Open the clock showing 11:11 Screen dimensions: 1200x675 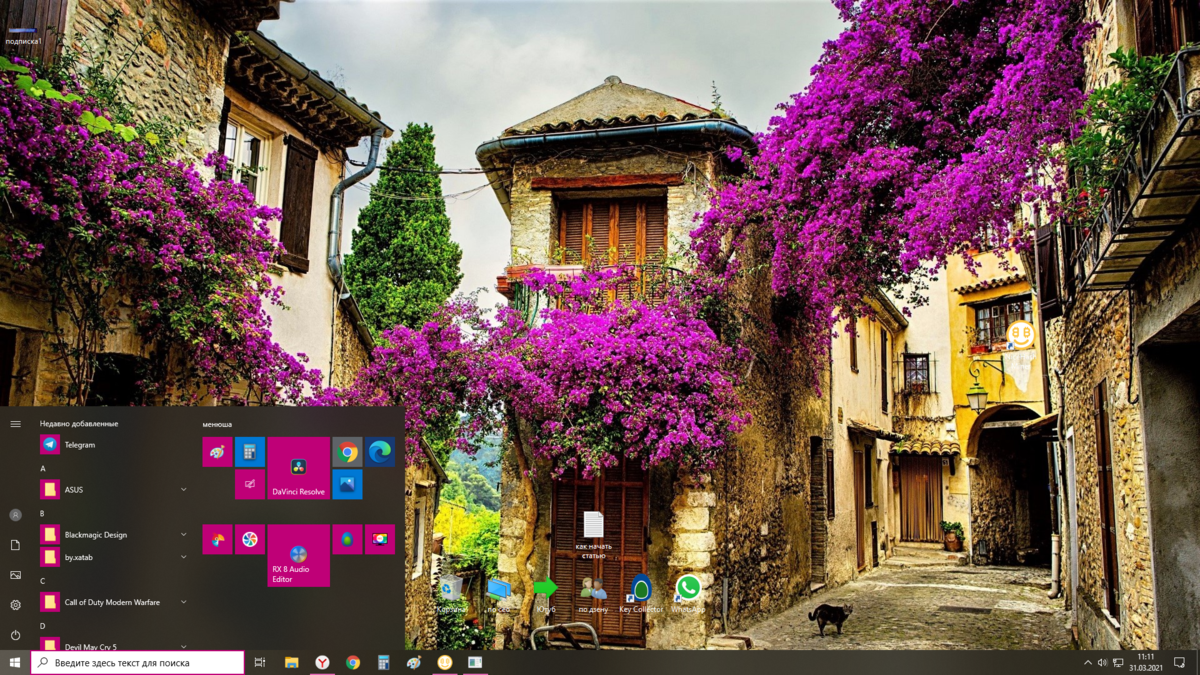pos(1146,662)
